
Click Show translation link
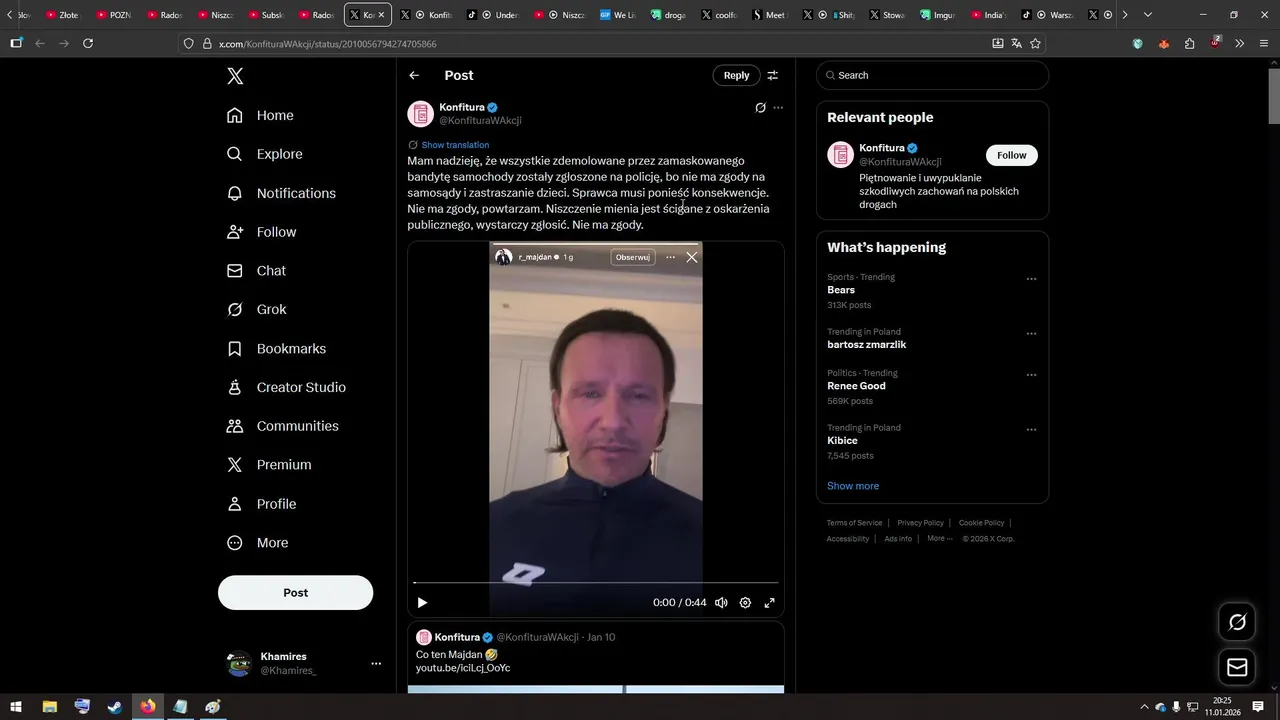click(455, 145)
